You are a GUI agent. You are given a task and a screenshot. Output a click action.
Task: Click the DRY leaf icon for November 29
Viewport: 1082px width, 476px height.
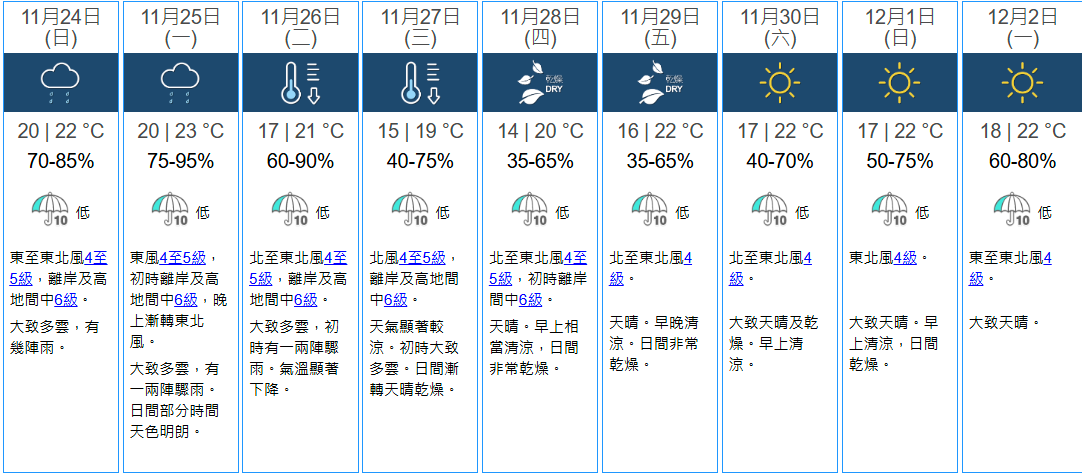click(660, 82)
